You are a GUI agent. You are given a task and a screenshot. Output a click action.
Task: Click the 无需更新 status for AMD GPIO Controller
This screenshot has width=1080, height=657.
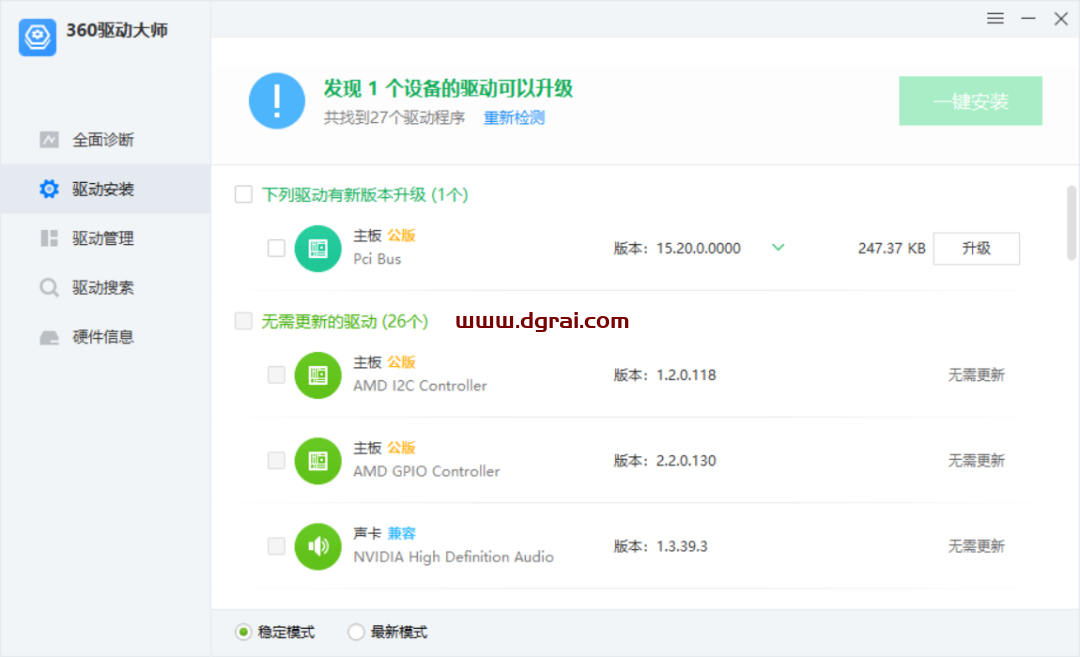click(977, 461)
